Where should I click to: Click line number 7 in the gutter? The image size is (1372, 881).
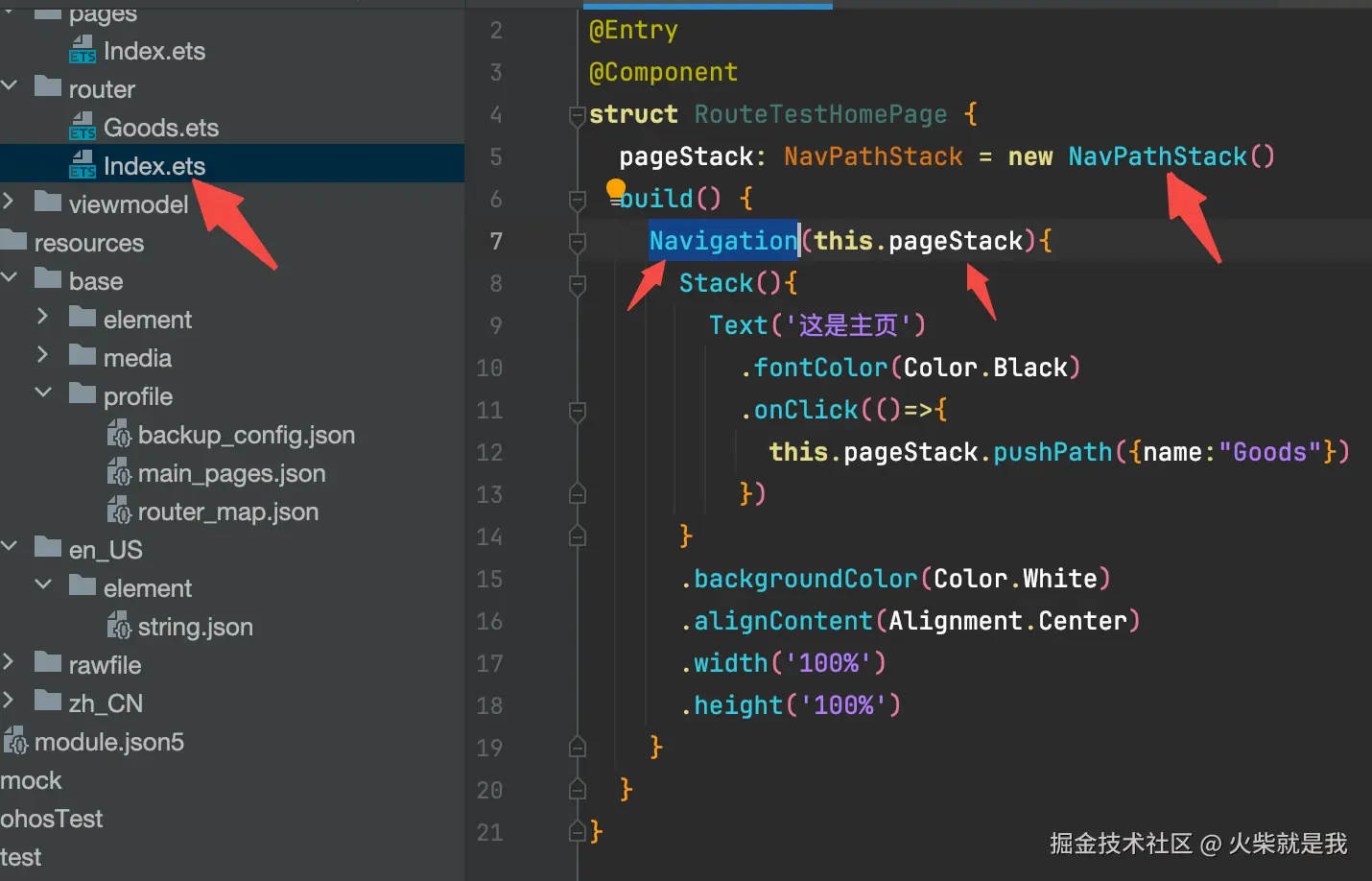click(x=496, y=241)
